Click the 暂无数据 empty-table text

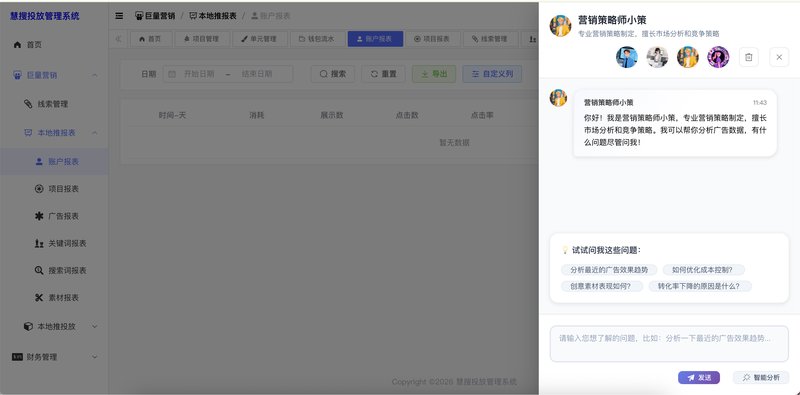454,142
